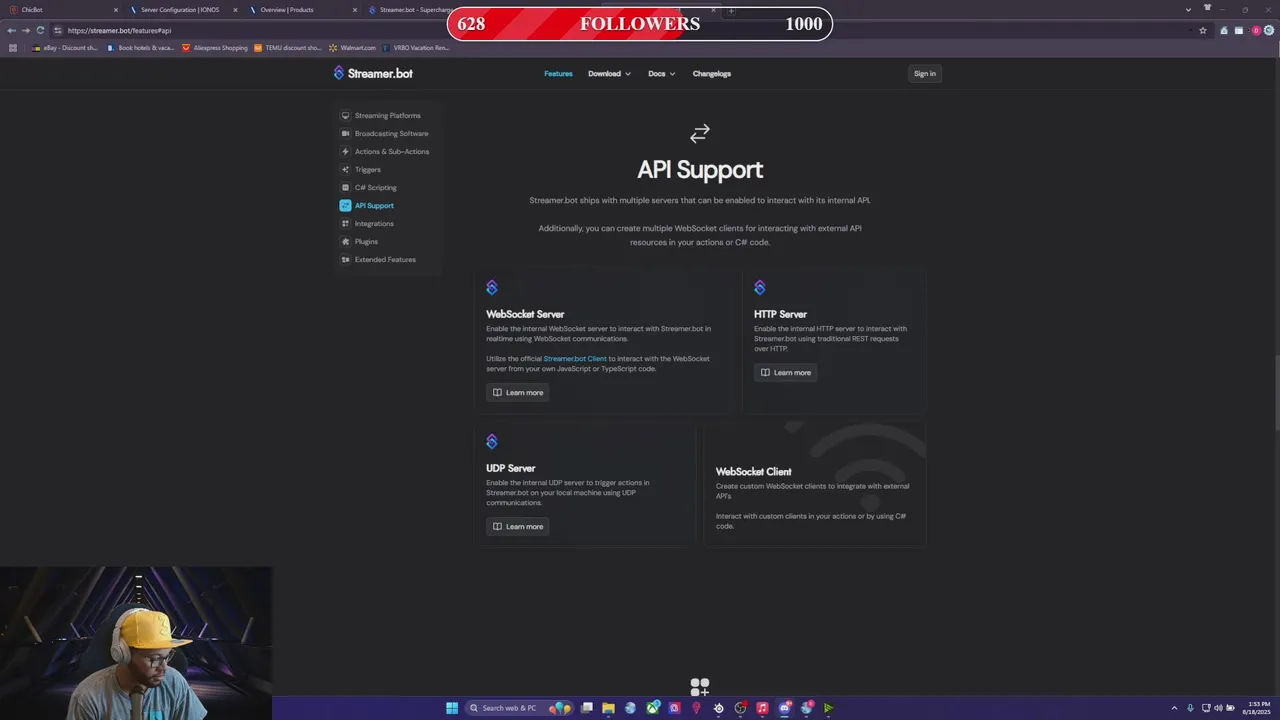
Task: Expand the Docs dropdown menu
Action: click(661, 73)
